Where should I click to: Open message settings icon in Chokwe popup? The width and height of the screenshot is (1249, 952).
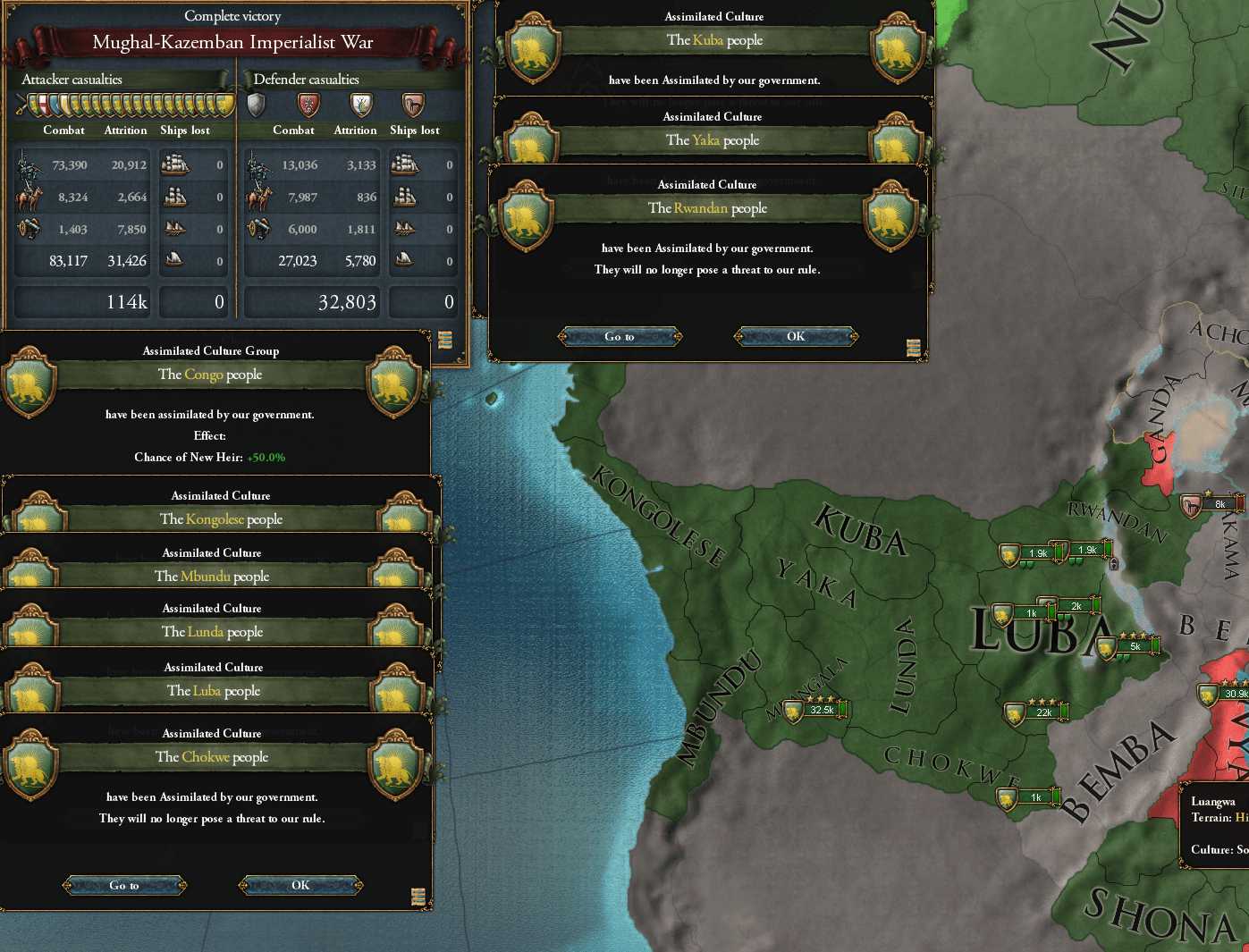coord(418,897)
